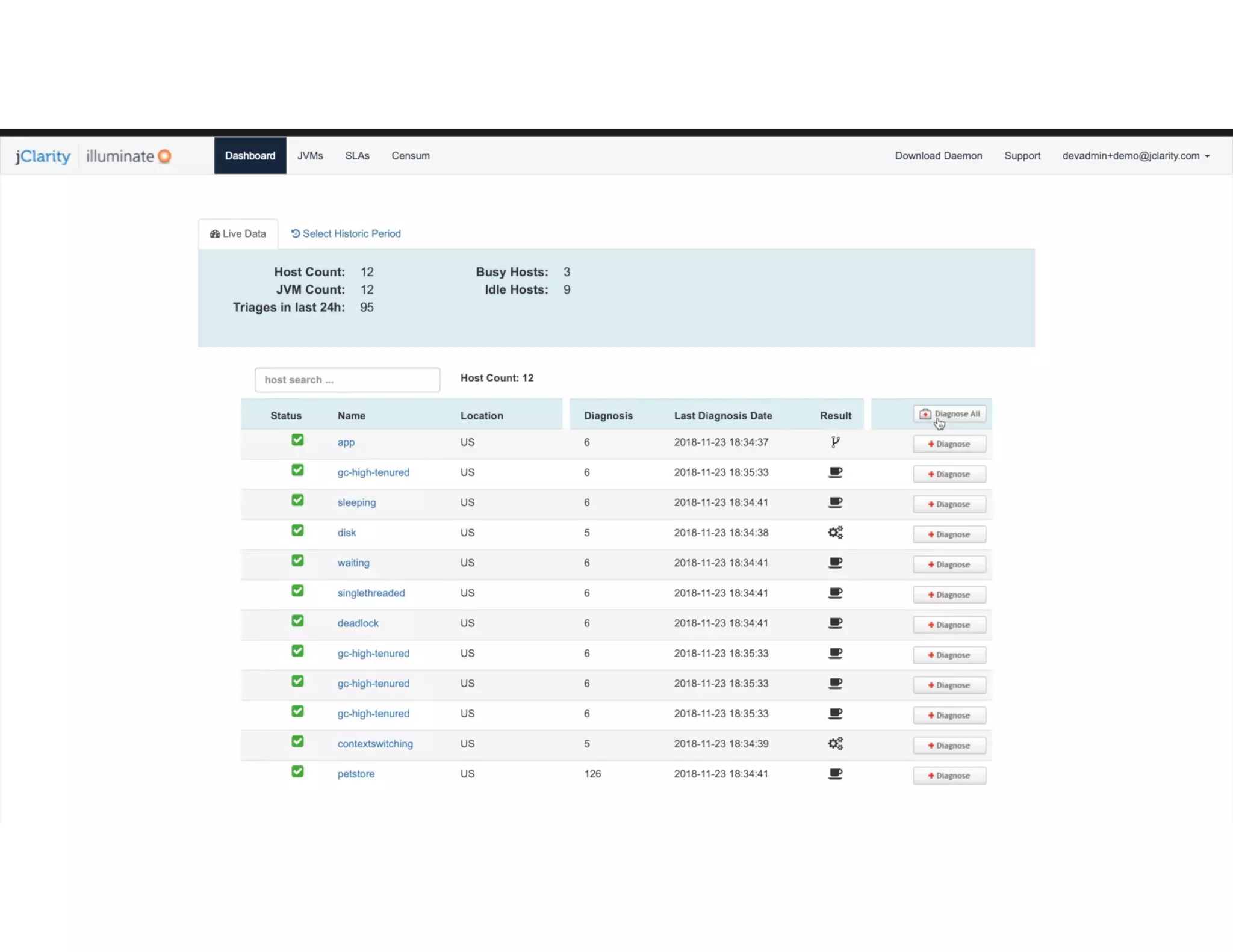Open the devadmin+demo@jclarity.com account dropdown

1135,156
